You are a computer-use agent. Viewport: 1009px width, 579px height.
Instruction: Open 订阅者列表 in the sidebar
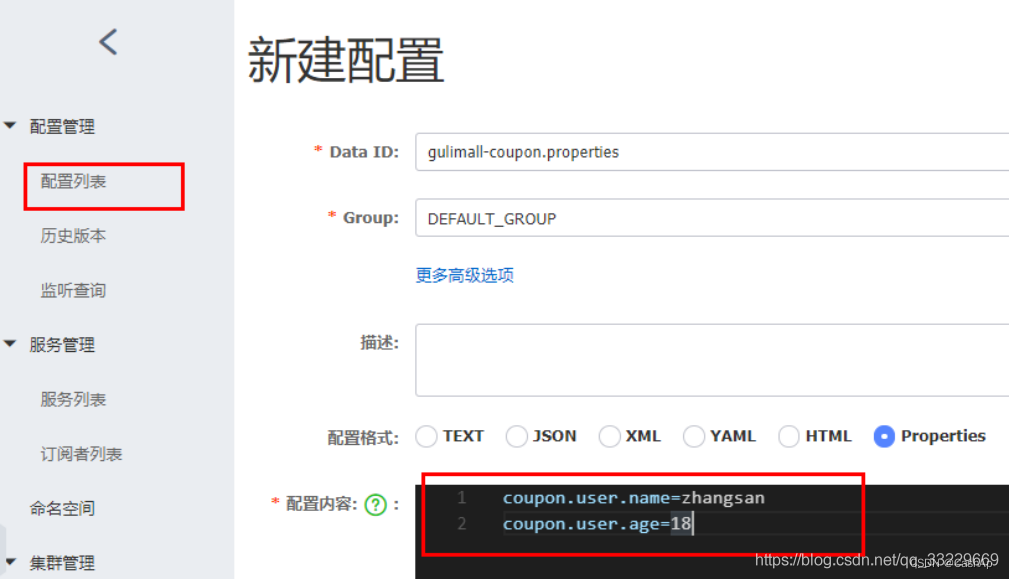click(x=81, y=454)
